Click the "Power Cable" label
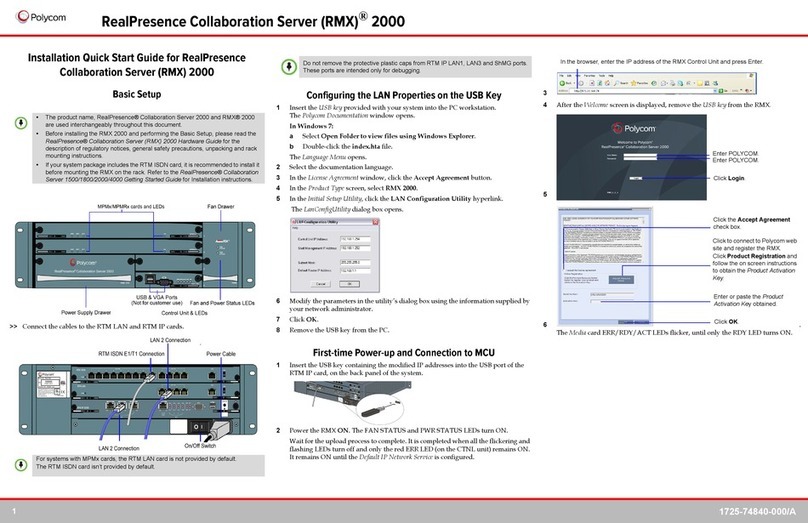 pyautogui.click(x=221, y=354)
